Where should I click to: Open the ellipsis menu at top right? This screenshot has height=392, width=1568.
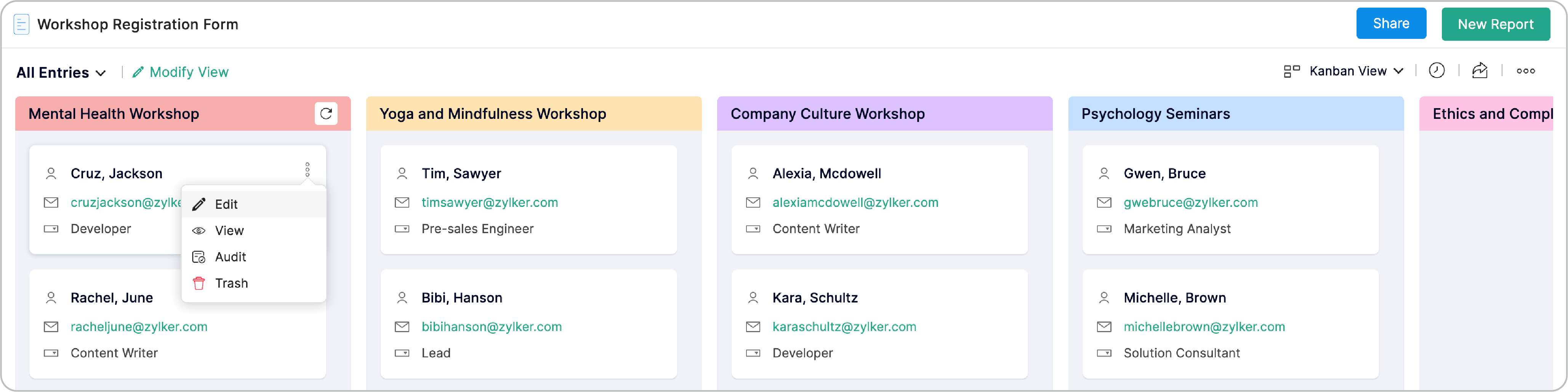click(x=1526, y=70)
